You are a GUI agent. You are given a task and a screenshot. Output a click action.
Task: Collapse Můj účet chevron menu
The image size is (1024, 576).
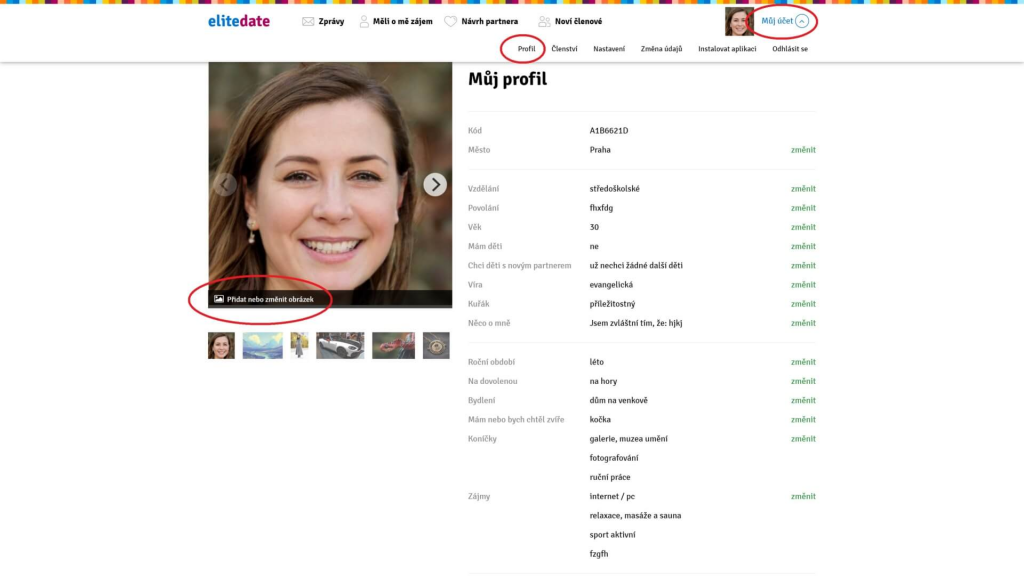coord(802,21)
